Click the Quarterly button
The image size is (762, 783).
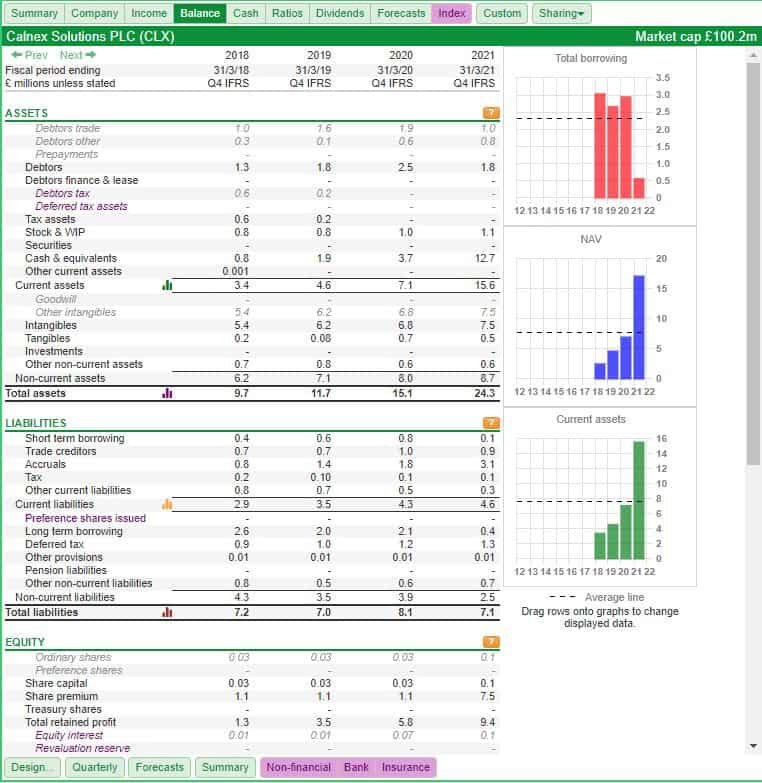[x=94, y=767]
